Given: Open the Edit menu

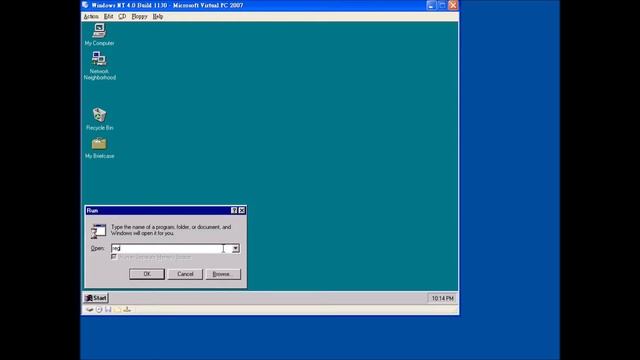Looking at the screenshot, I should coord(108,17).
